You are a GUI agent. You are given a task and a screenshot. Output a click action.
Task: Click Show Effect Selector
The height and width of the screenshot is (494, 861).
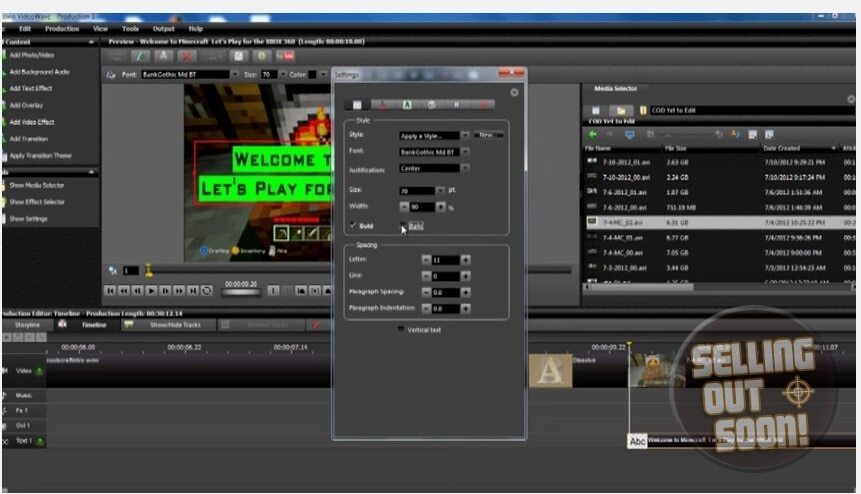37,202
